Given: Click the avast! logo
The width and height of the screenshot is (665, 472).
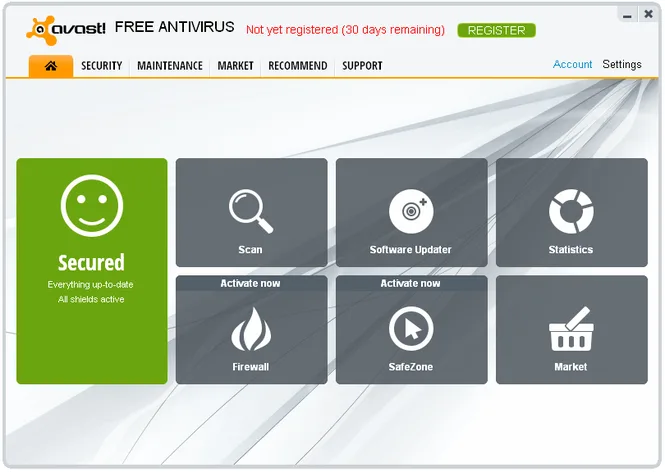Looking at the screenshot, I should click(x=66, y=30).
